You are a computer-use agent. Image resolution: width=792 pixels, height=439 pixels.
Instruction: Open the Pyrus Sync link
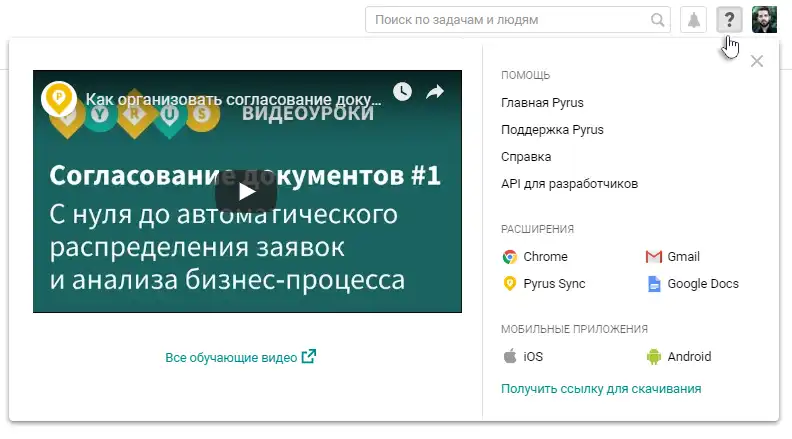pos(554,284)
